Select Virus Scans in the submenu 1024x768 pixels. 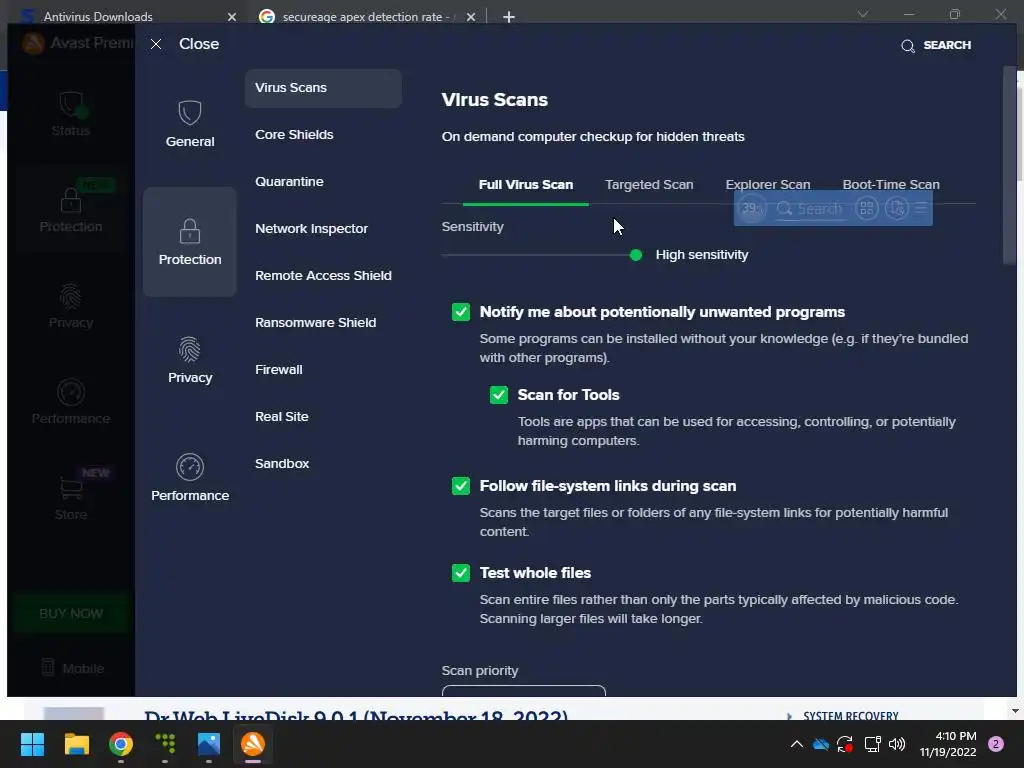coord(323,88)
